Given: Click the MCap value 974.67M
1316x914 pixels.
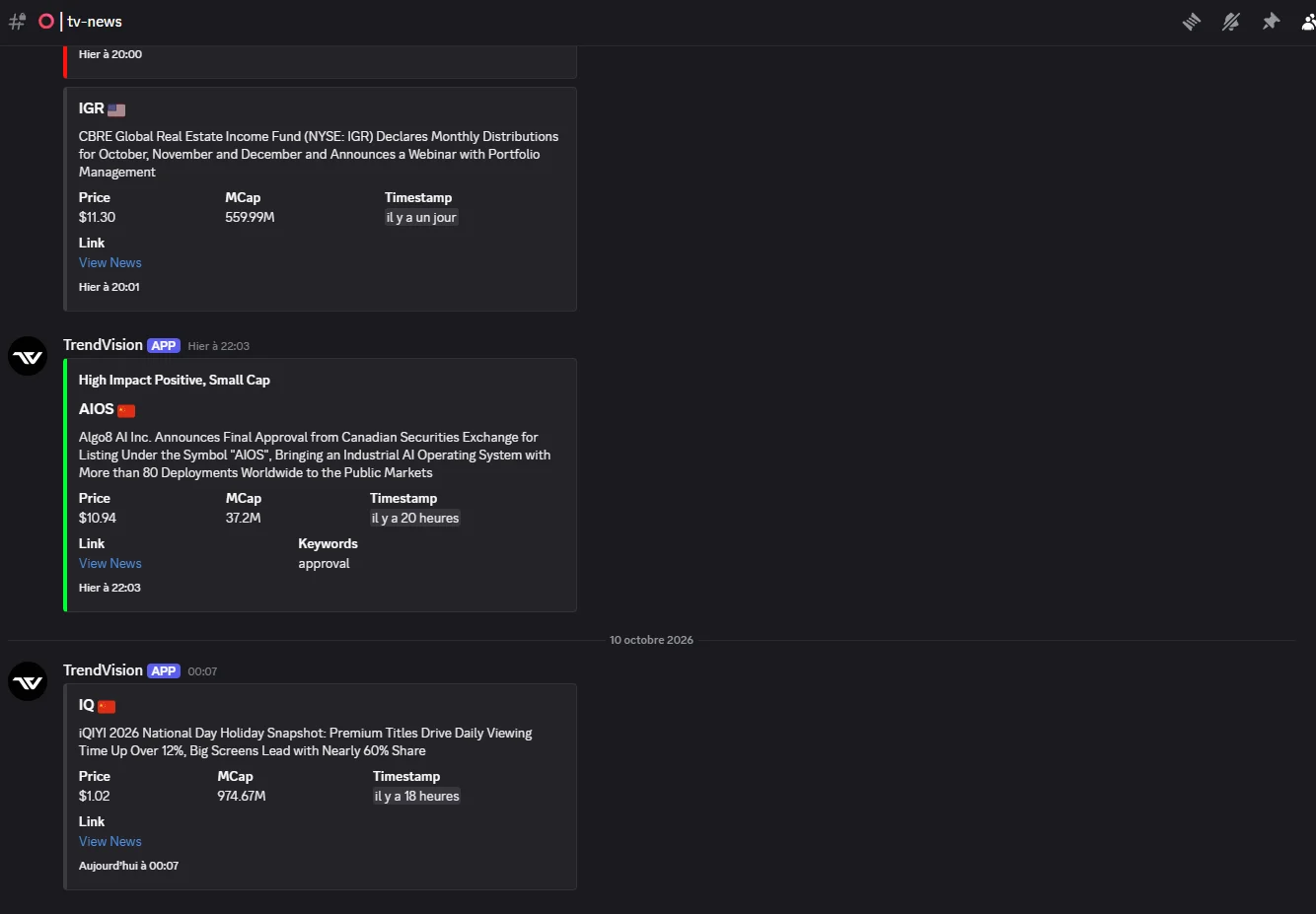Looking at the screenshot, I should tap(242, 797).
